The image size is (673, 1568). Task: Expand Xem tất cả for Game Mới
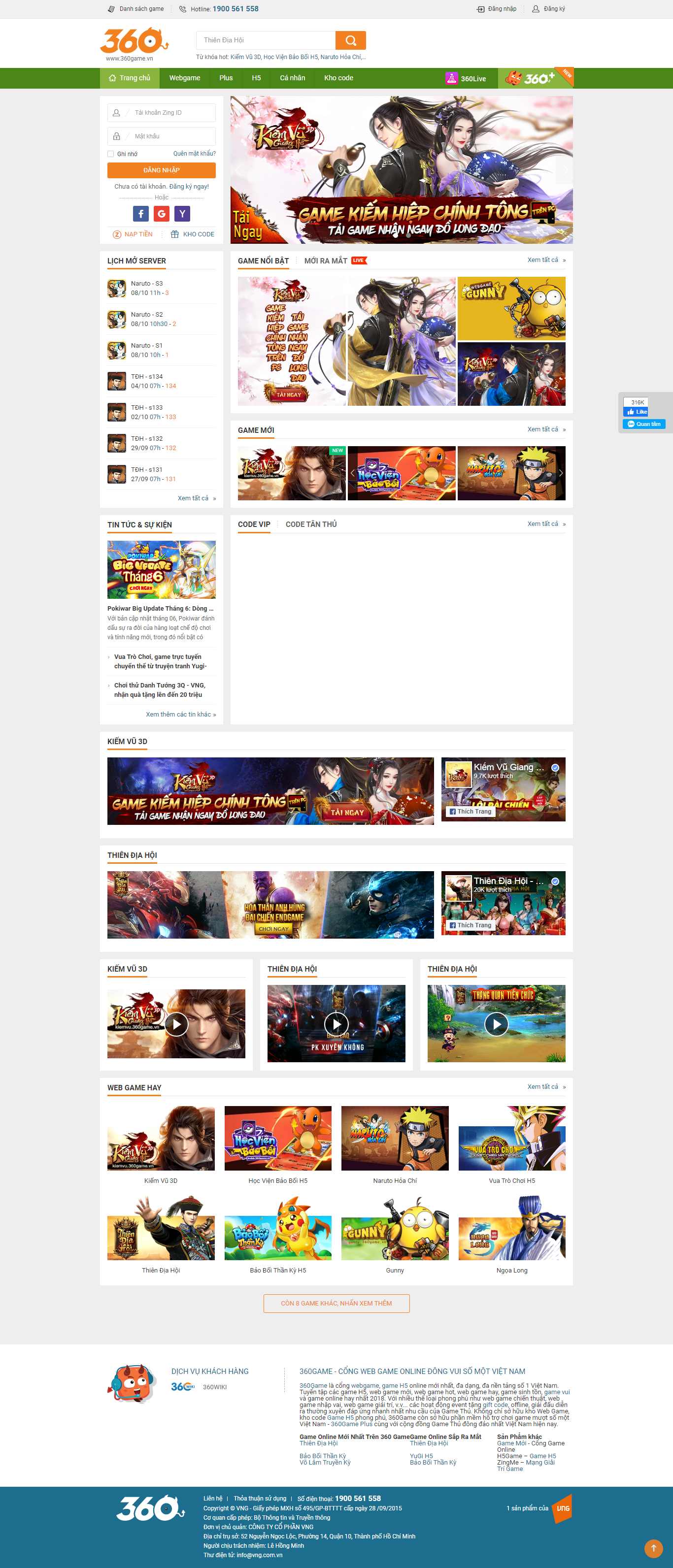[x=546, y=429]
